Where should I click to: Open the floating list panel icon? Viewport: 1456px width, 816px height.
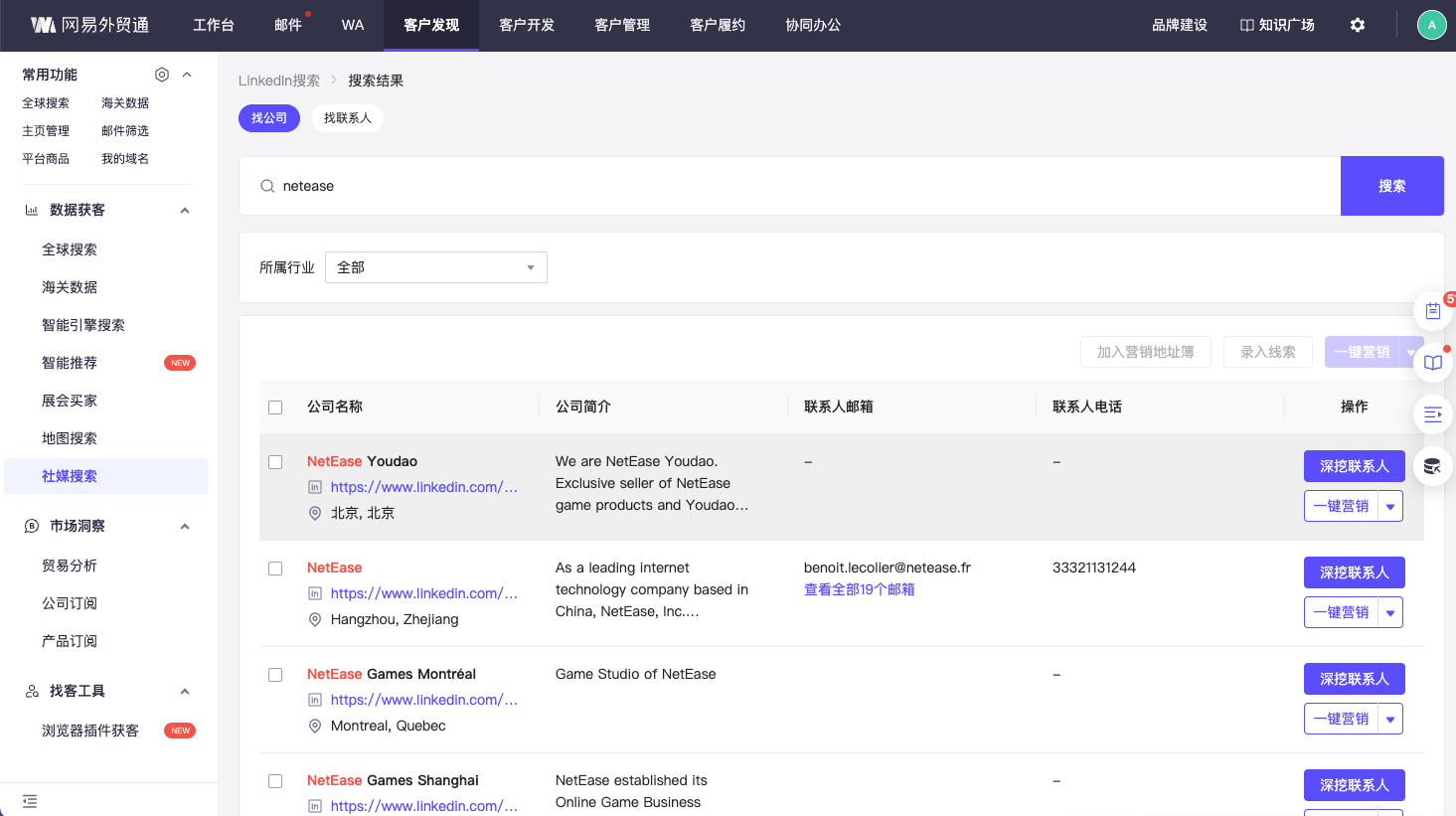1432,414
